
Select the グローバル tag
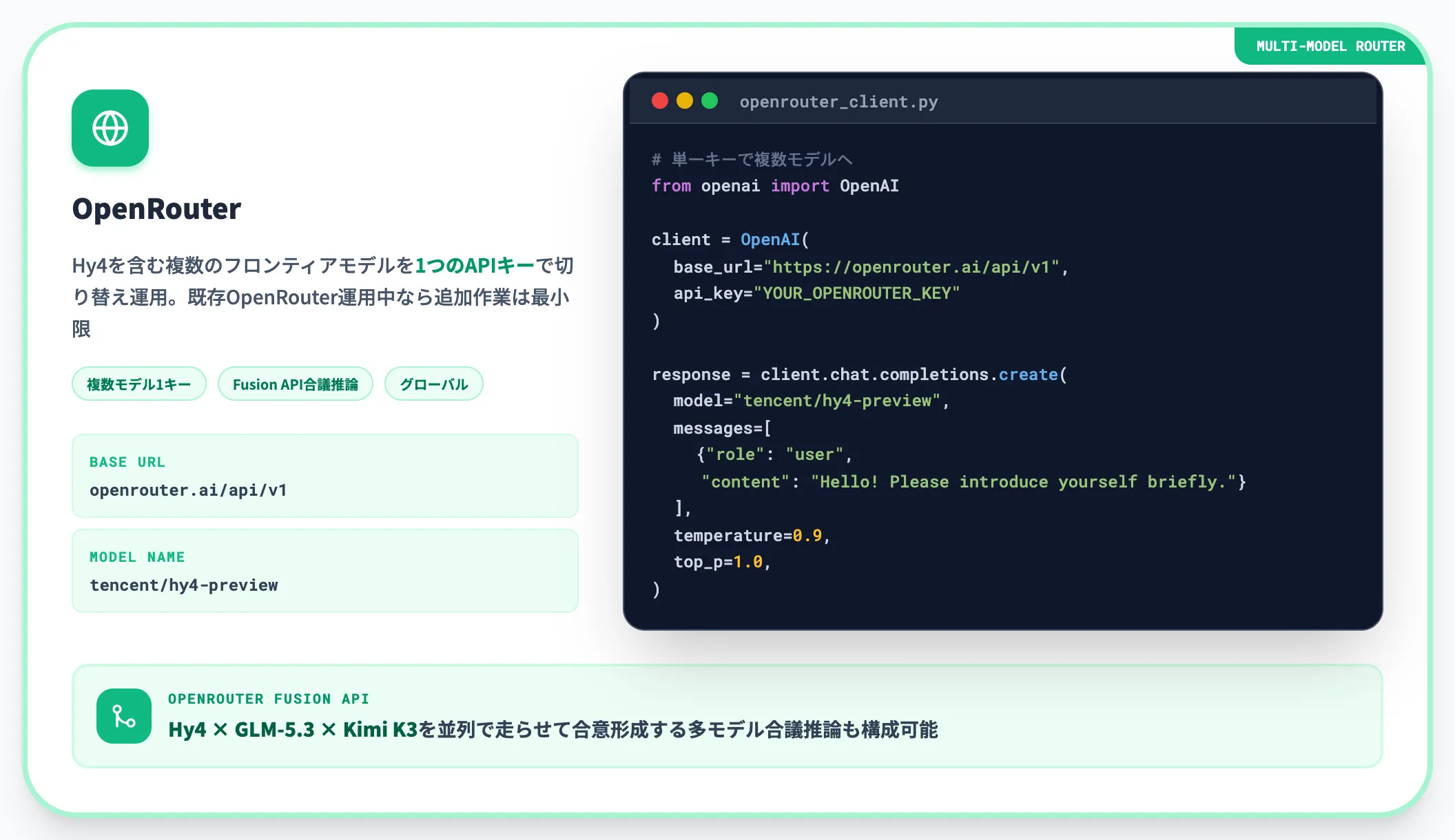[x=434, y=384]
